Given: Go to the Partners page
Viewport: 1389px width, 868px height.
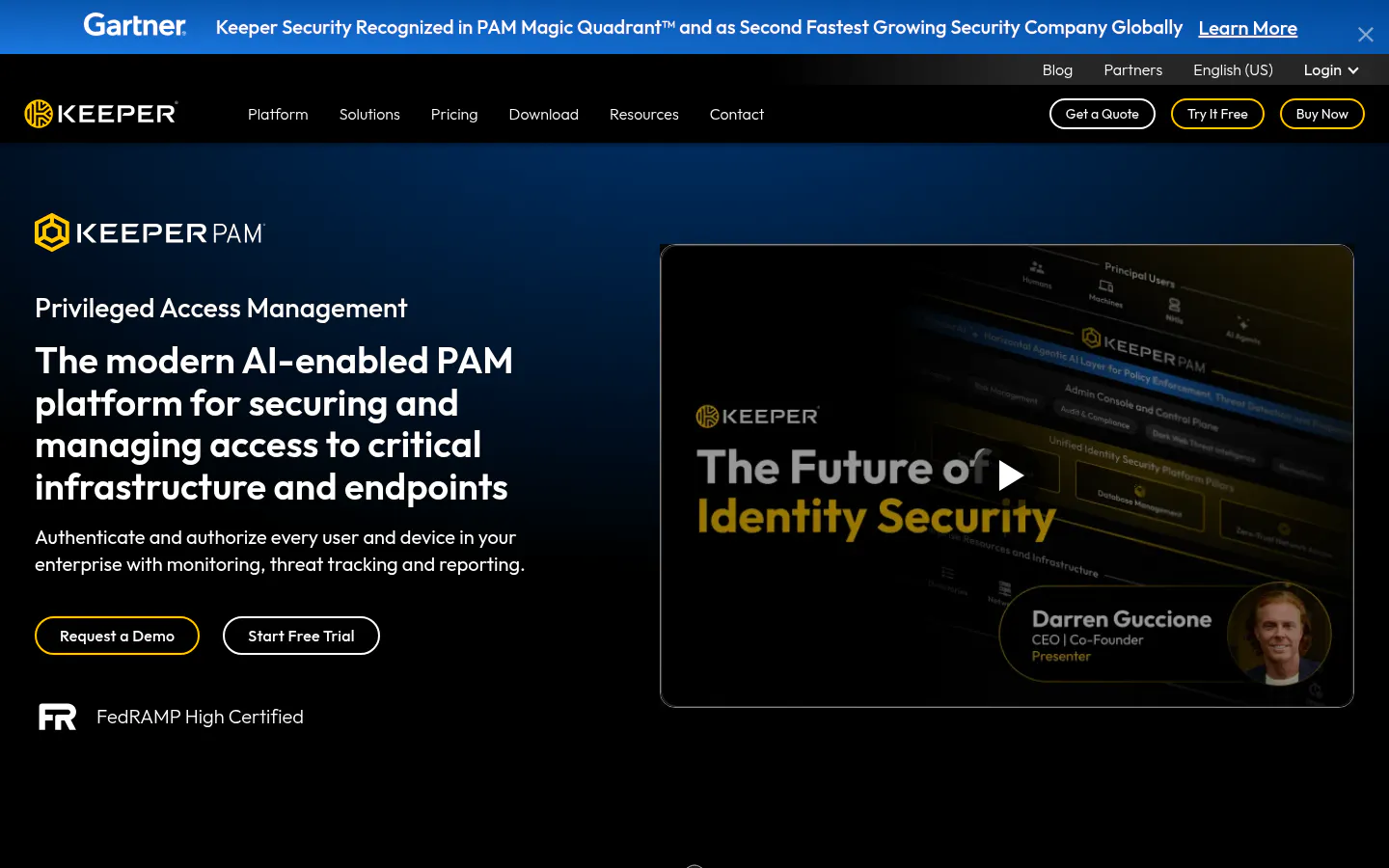Looking at the screenshot, I should tap(1132, 69).
